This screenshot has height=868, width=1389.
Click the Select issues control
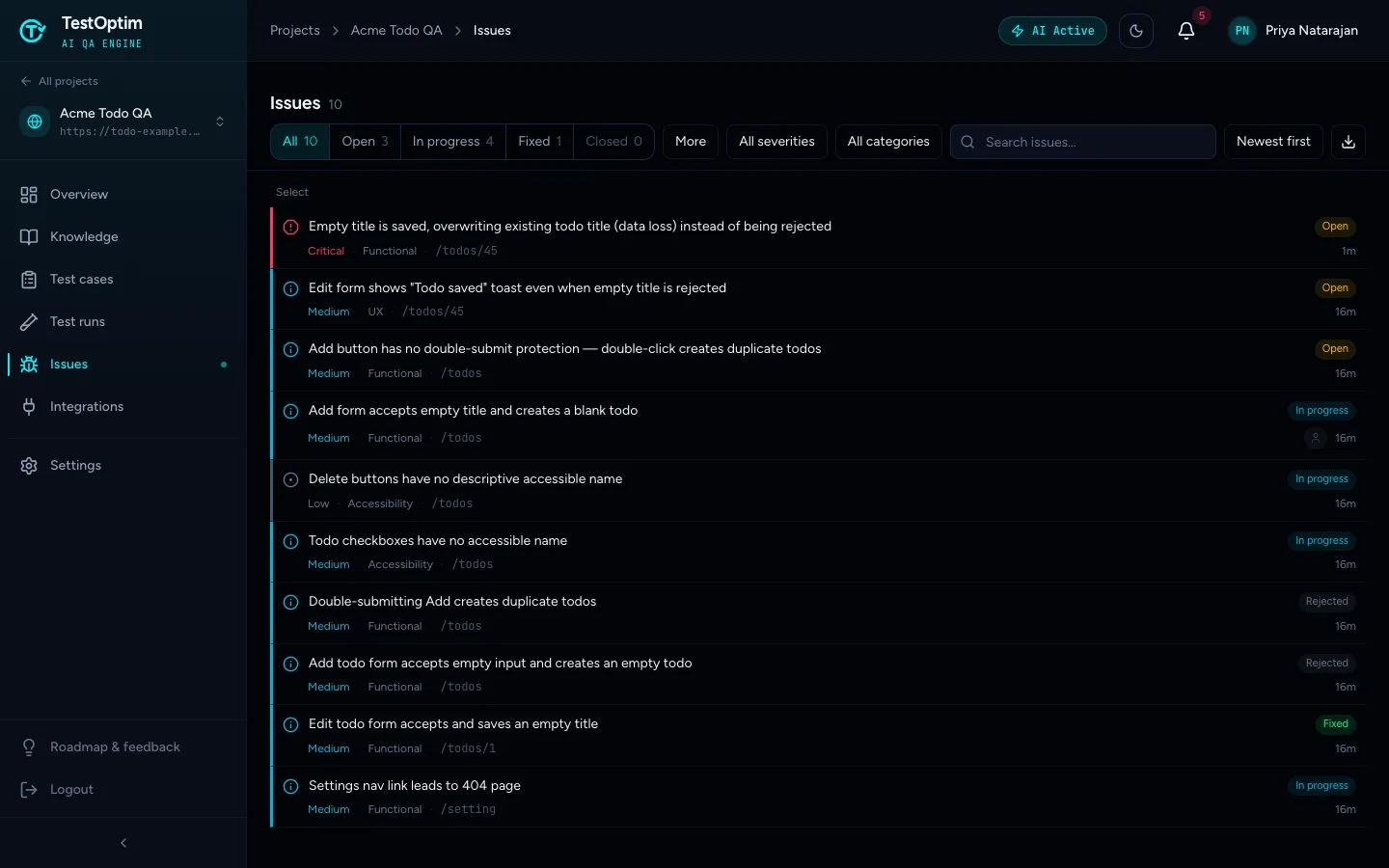(x=292, y=192)
